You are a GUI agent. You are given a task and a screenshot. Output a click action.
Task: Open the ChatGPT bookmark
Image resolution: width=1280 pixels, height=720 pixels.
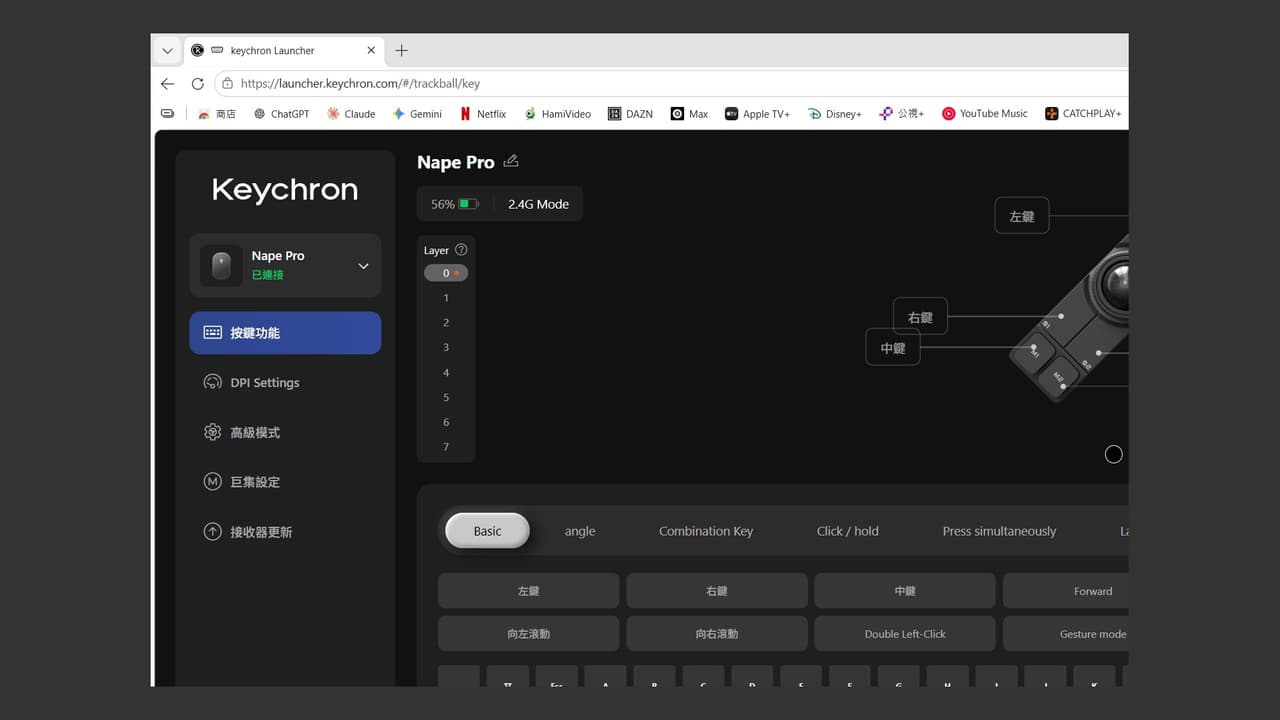[x=281, y=114]
